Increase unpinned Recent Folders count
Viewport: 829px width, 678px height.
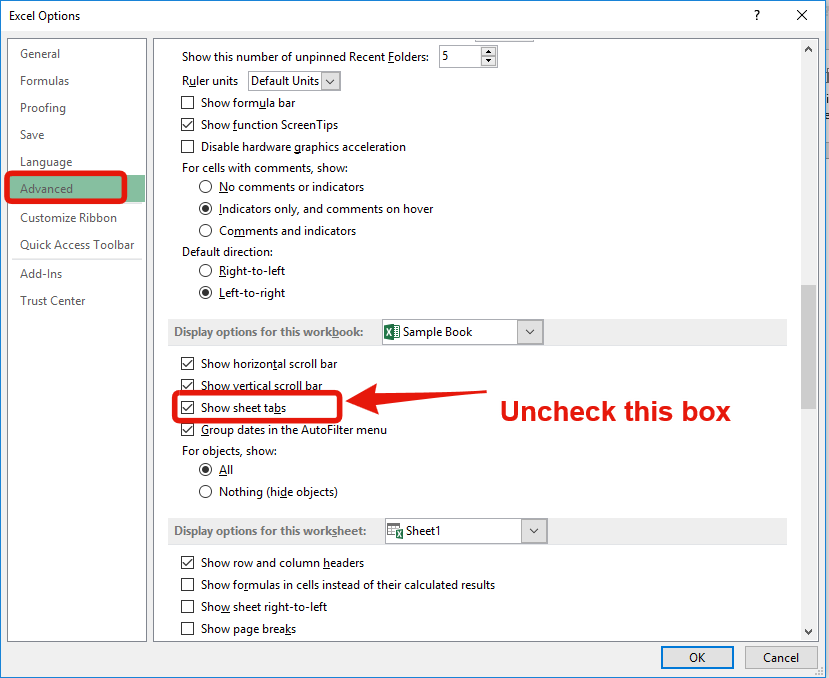click(x=489, y=51)
